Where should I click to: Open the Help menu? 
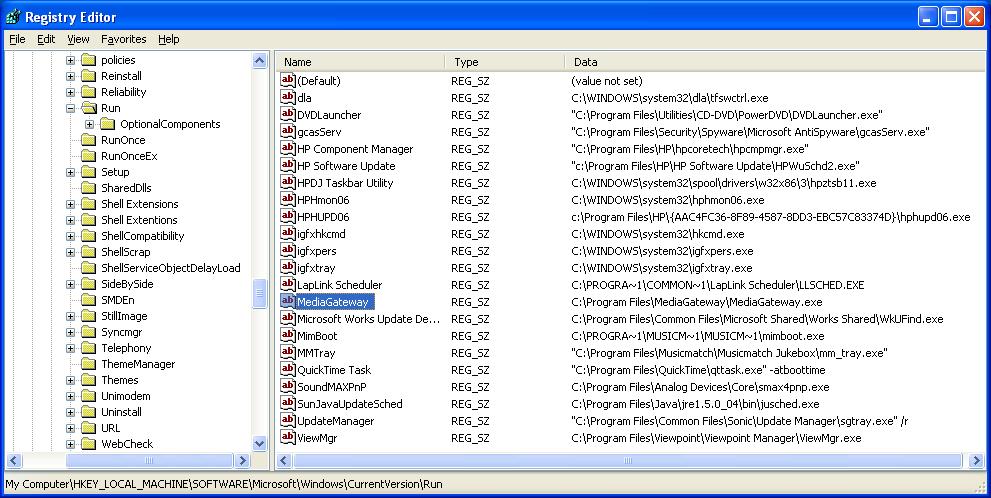point(169,39)
